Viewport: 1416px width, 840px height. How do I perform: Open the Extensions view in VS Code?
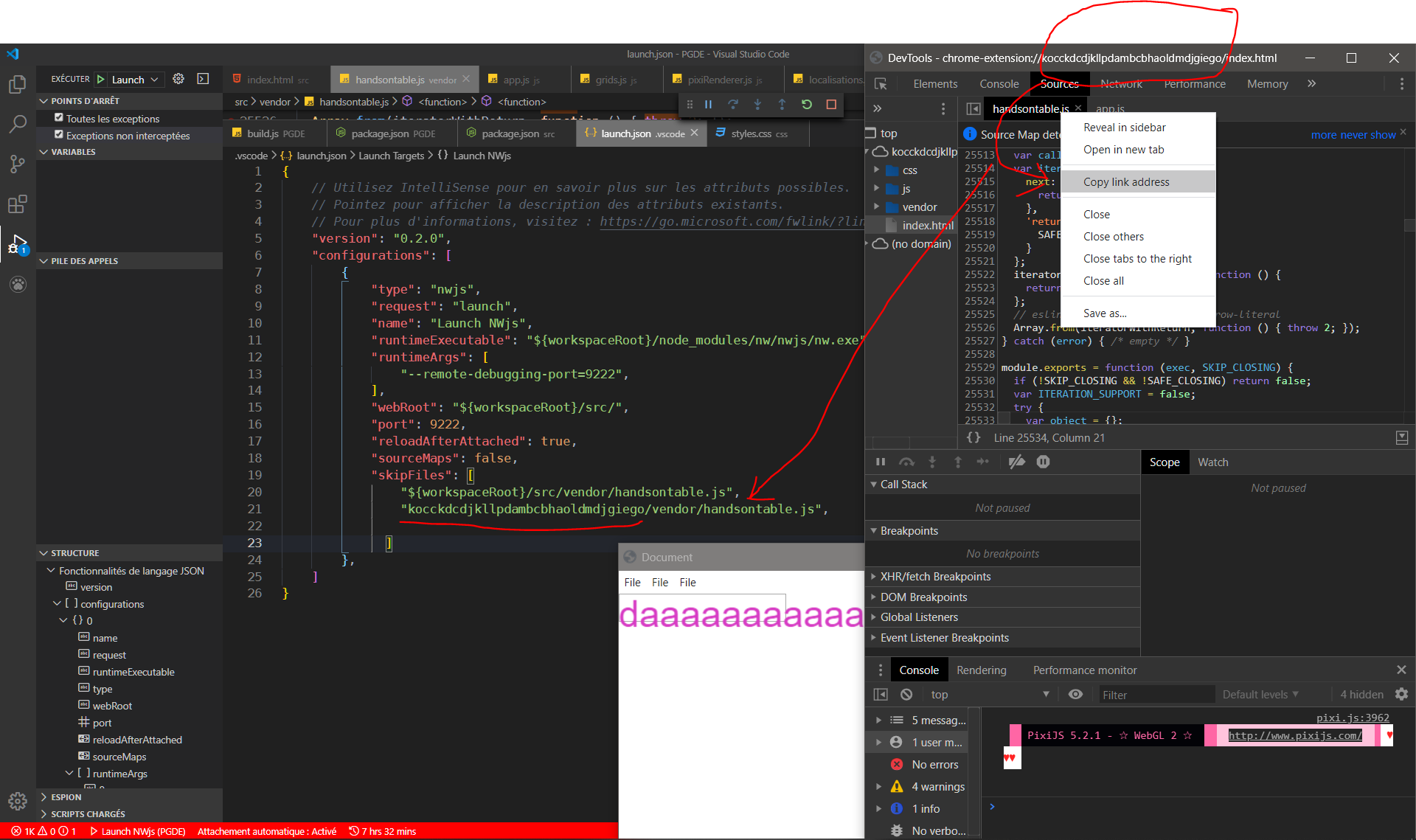pos(18,205)
